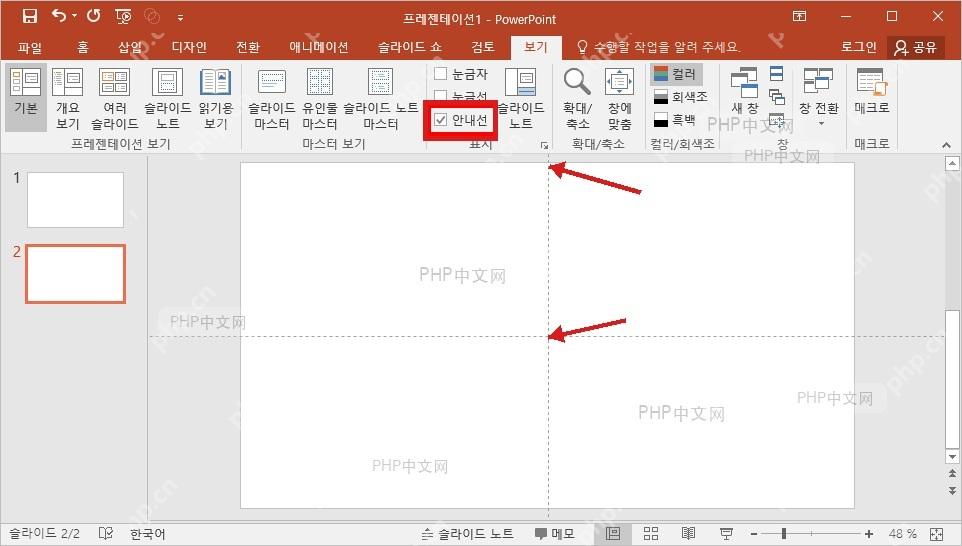This screenshot has width=962, height=546.
Task: Toggle 슬라이드 노트 in status bar
Action: 468,534
